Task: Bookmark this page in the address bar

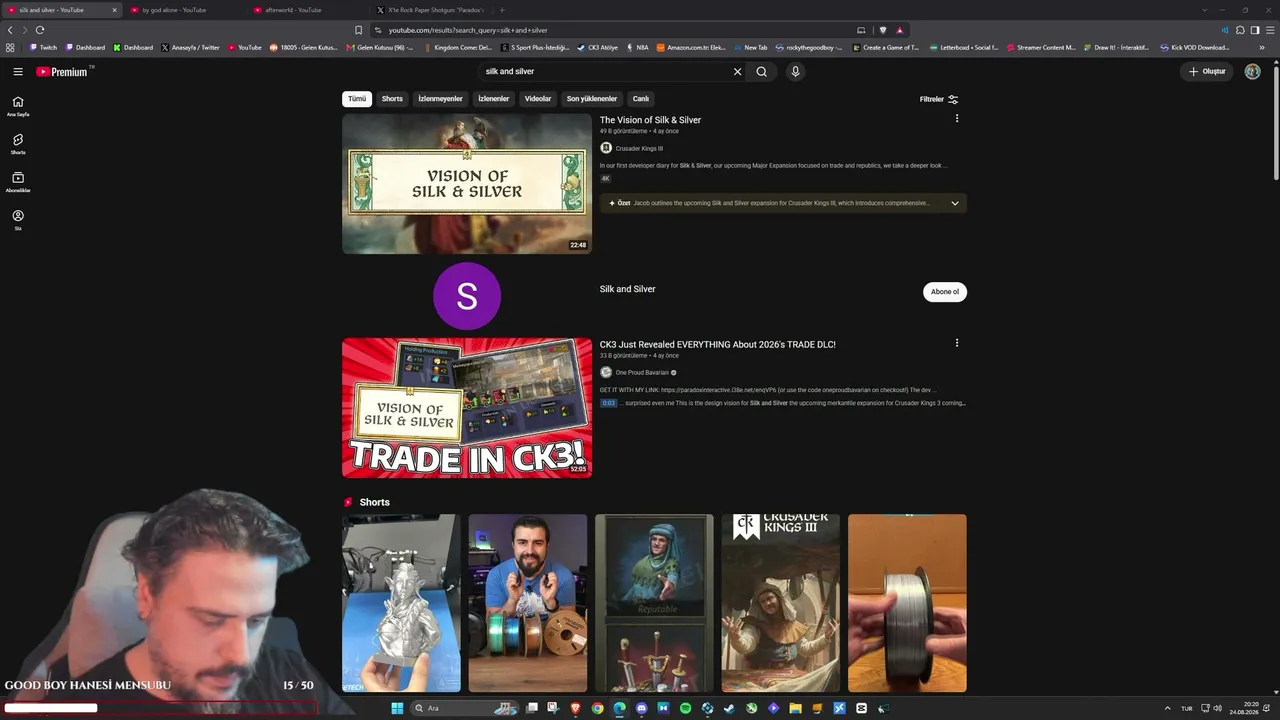Action: point(359,30)
